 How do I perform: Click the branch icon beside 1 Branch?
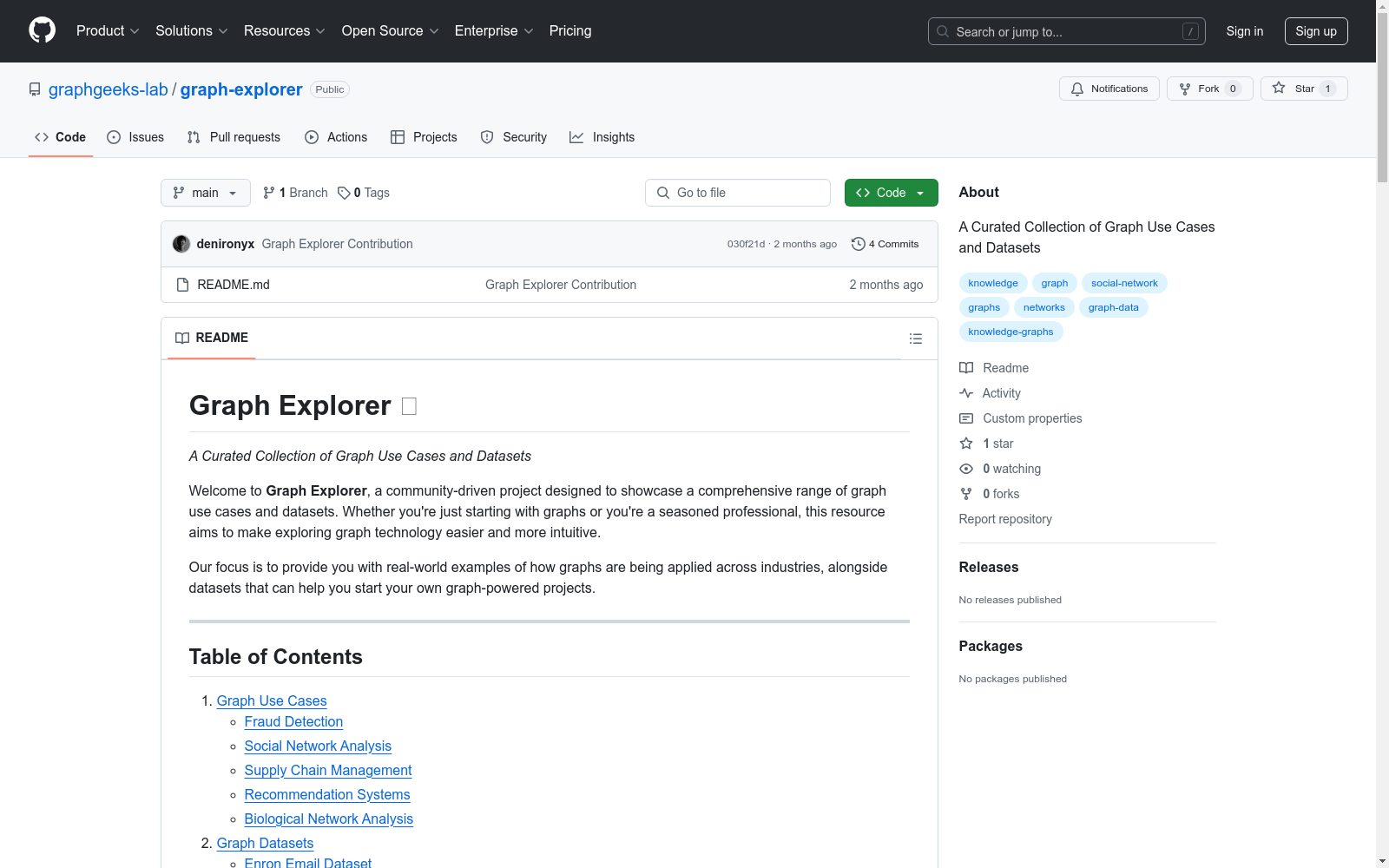tap(269, 193)
